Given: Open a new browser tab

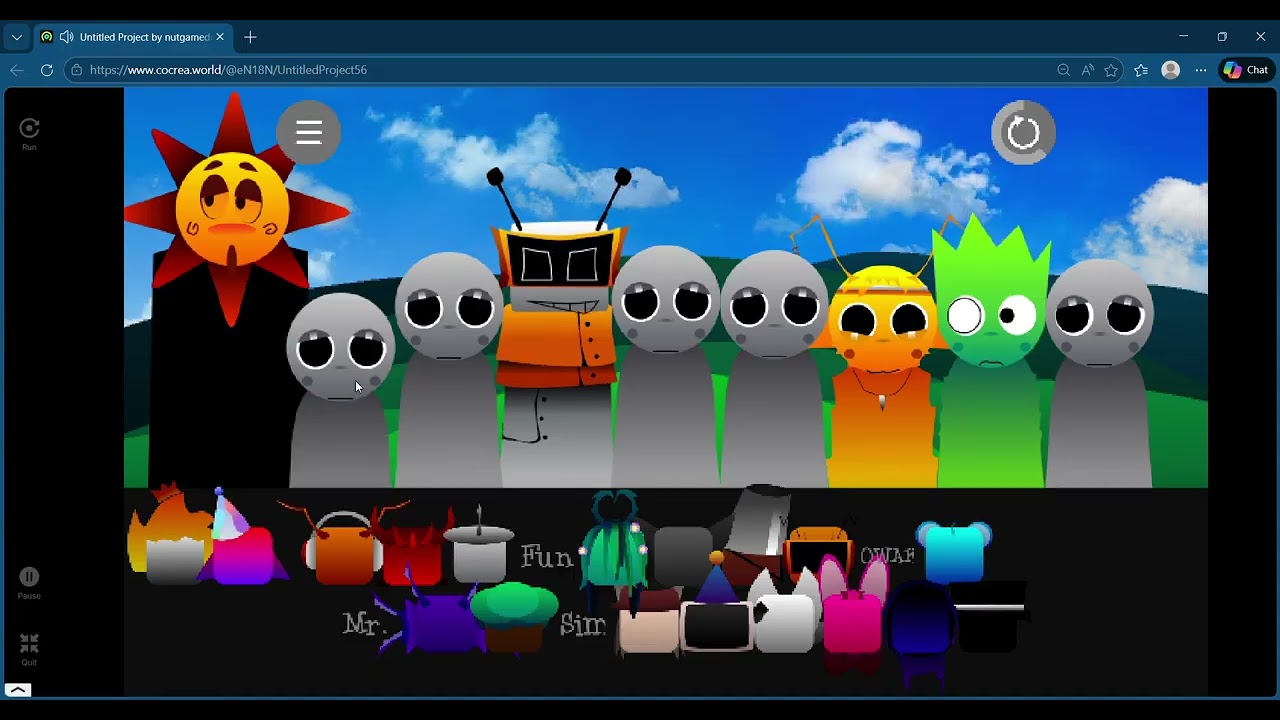Looking at the screenshot, I should [250, 37].
